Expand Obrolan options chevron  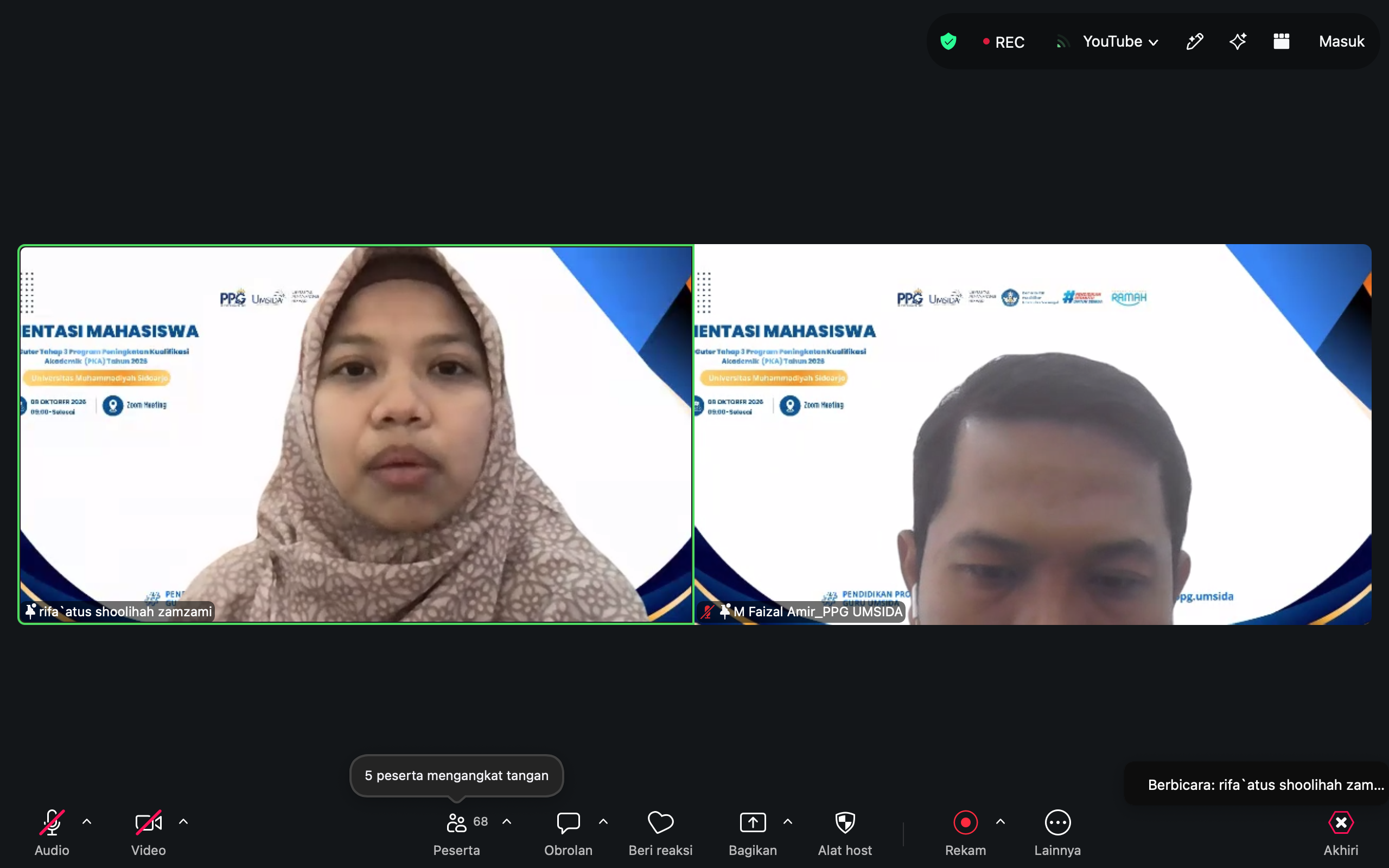pos(603,821)
